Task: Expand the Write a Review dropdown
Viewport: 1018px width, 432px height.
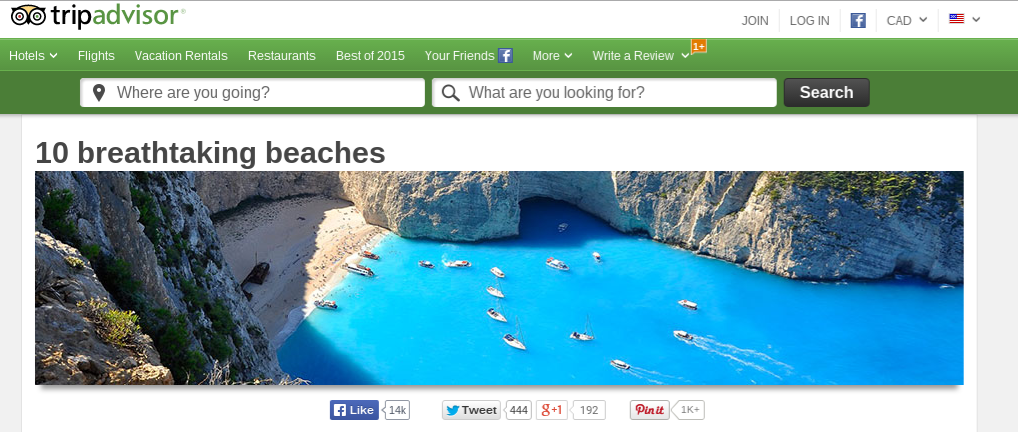Action: click(641, 56)
